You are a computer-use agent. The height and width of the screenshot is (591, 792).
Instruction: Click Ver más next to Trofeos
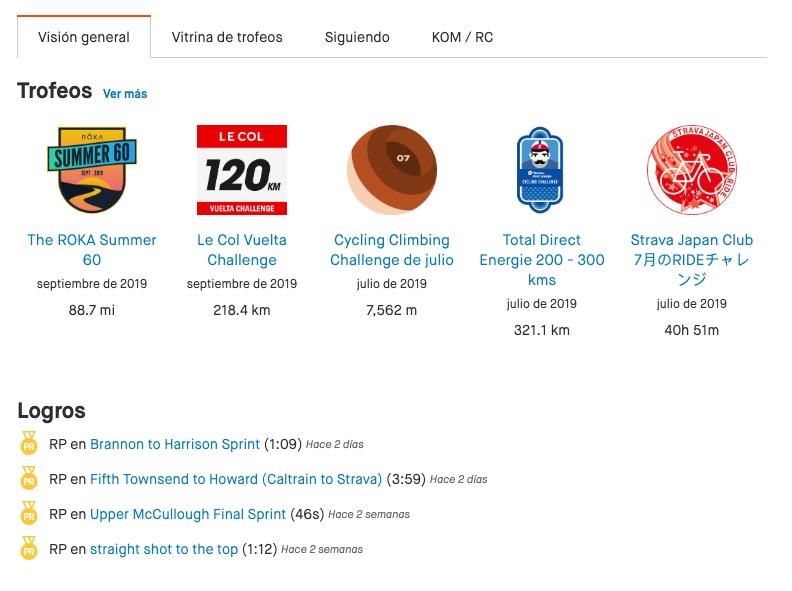125,93
